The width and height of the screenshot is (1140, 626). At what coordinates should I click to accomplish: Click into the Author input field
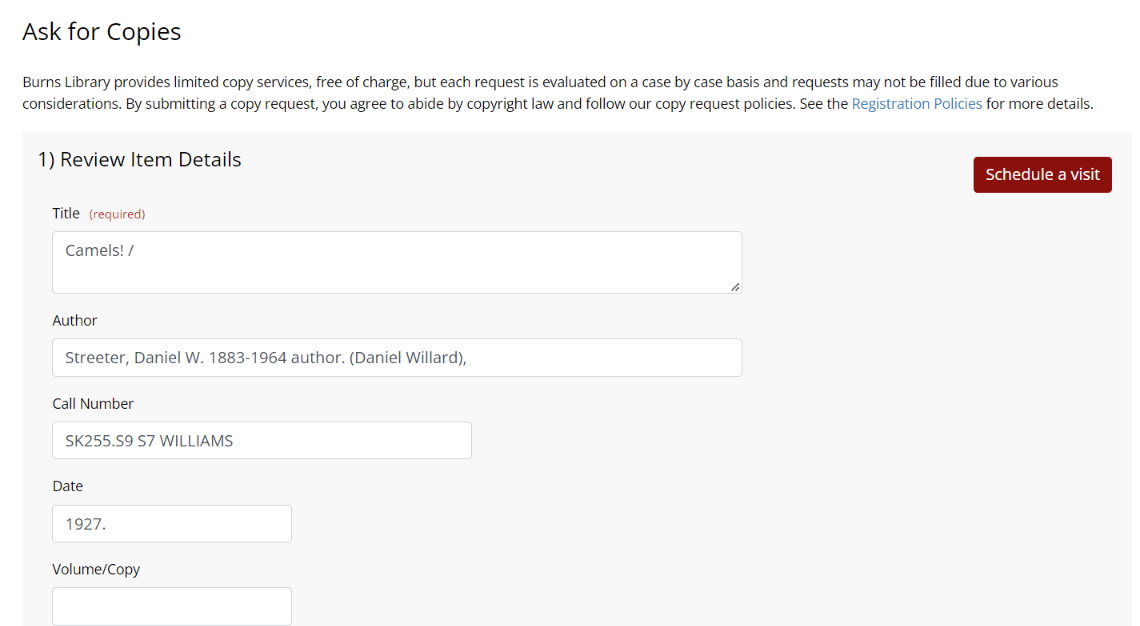[x=397, y=358]
